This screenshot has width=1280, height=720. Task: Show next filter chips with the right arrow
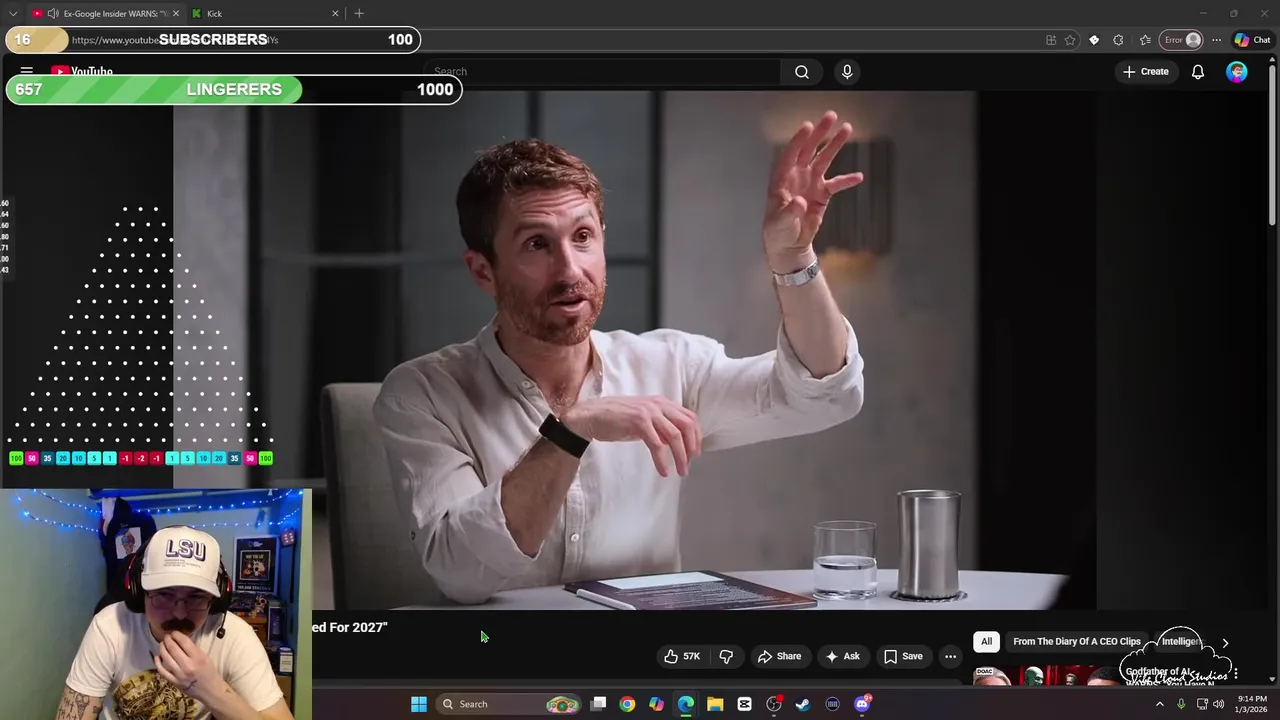click(x=1225, y=642)
